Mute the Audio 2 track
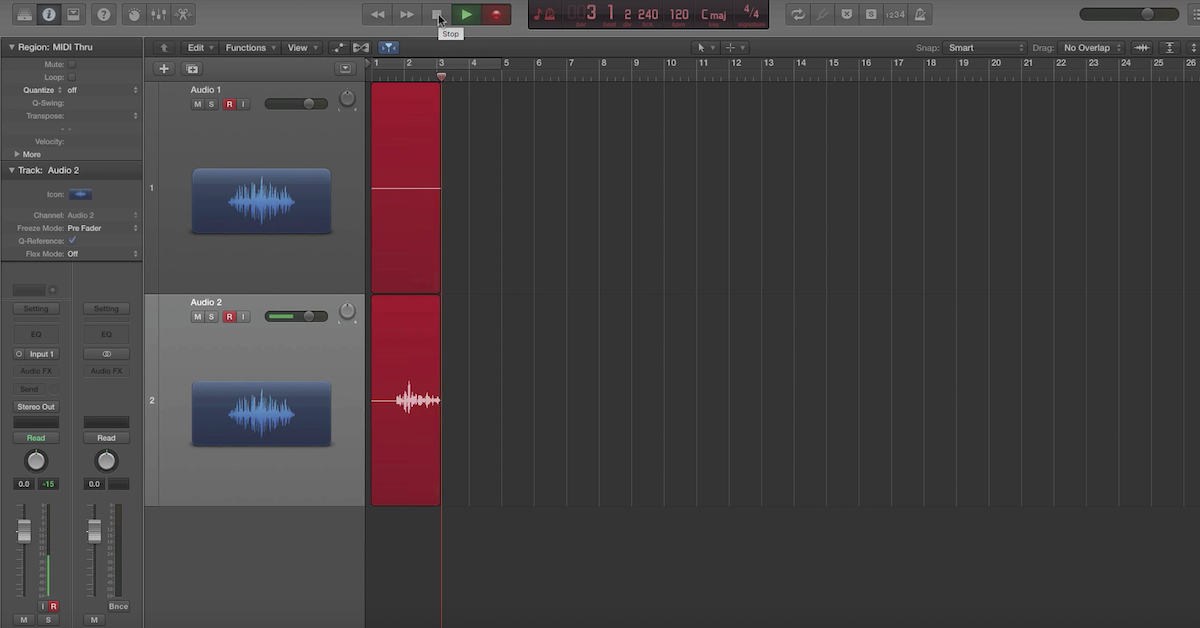 pos(197,316)
